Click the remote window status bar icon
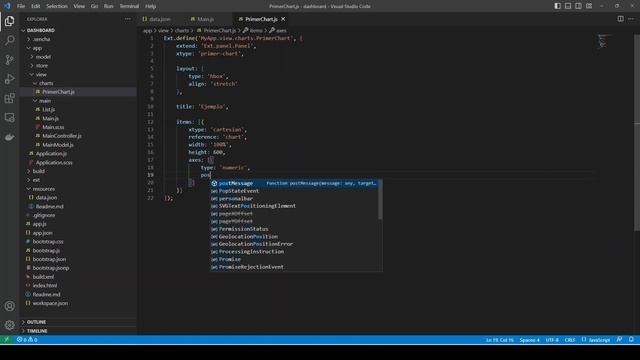 (x=7, y=340)
